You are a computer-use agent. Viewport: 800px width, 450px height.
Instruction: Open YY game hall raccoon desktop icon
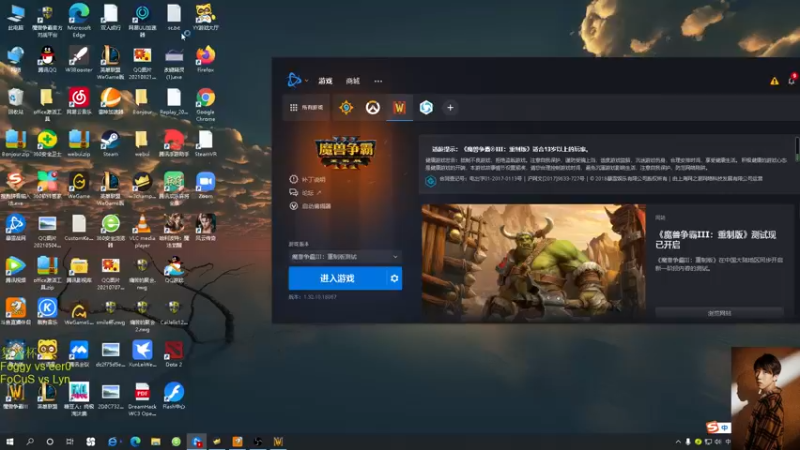pyautogui.click(x=205, y=17)
